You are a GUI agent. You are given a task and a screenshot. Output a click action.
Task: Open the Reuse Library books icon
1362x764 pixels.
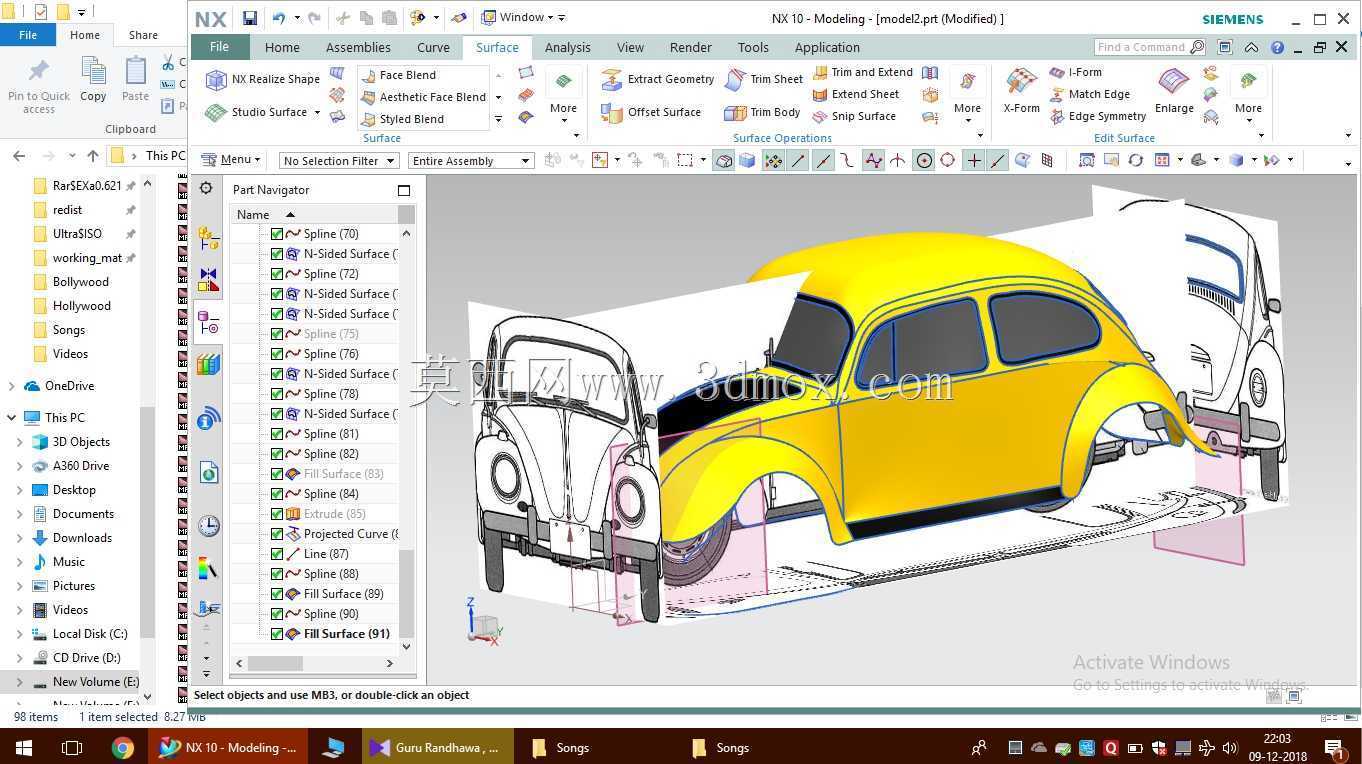208,366
